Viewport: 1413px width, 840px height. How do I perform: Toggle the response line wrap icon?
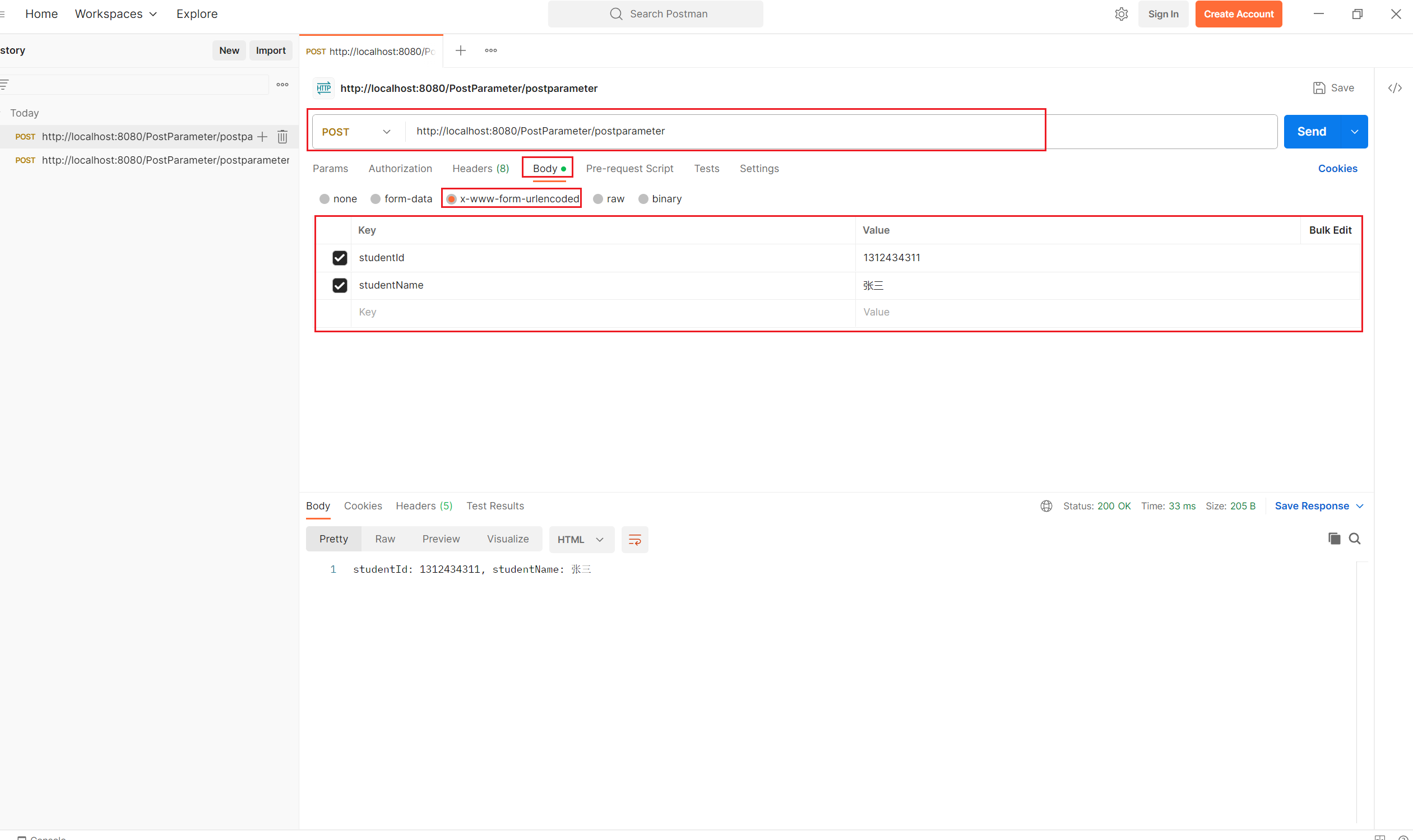[x=634, y=540]
